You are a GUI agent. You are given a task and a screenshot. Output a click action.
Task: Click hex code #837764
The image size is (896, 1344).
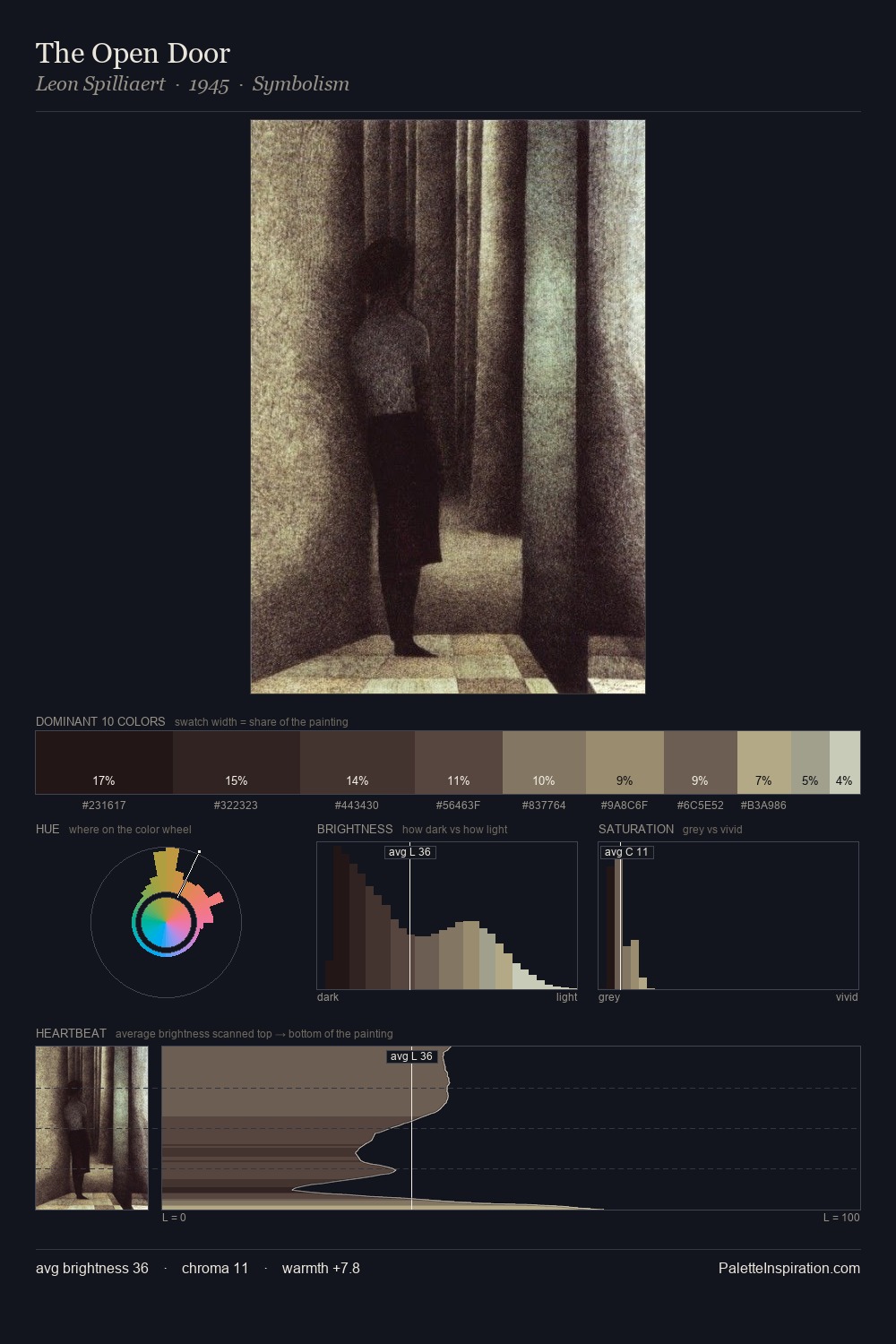[x=544, y=806]
